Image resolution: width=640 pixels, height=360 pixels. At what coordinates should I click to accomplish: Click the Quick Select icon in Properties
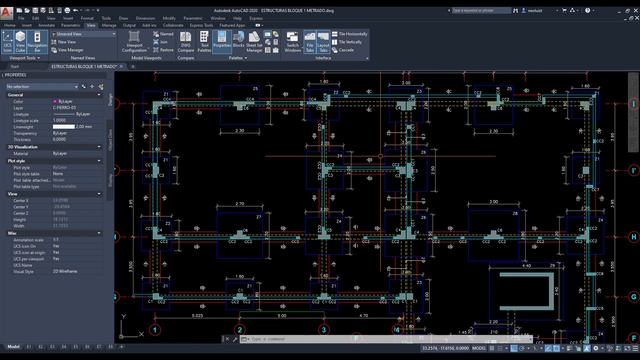pyautogui.click(x=100, y=87)
